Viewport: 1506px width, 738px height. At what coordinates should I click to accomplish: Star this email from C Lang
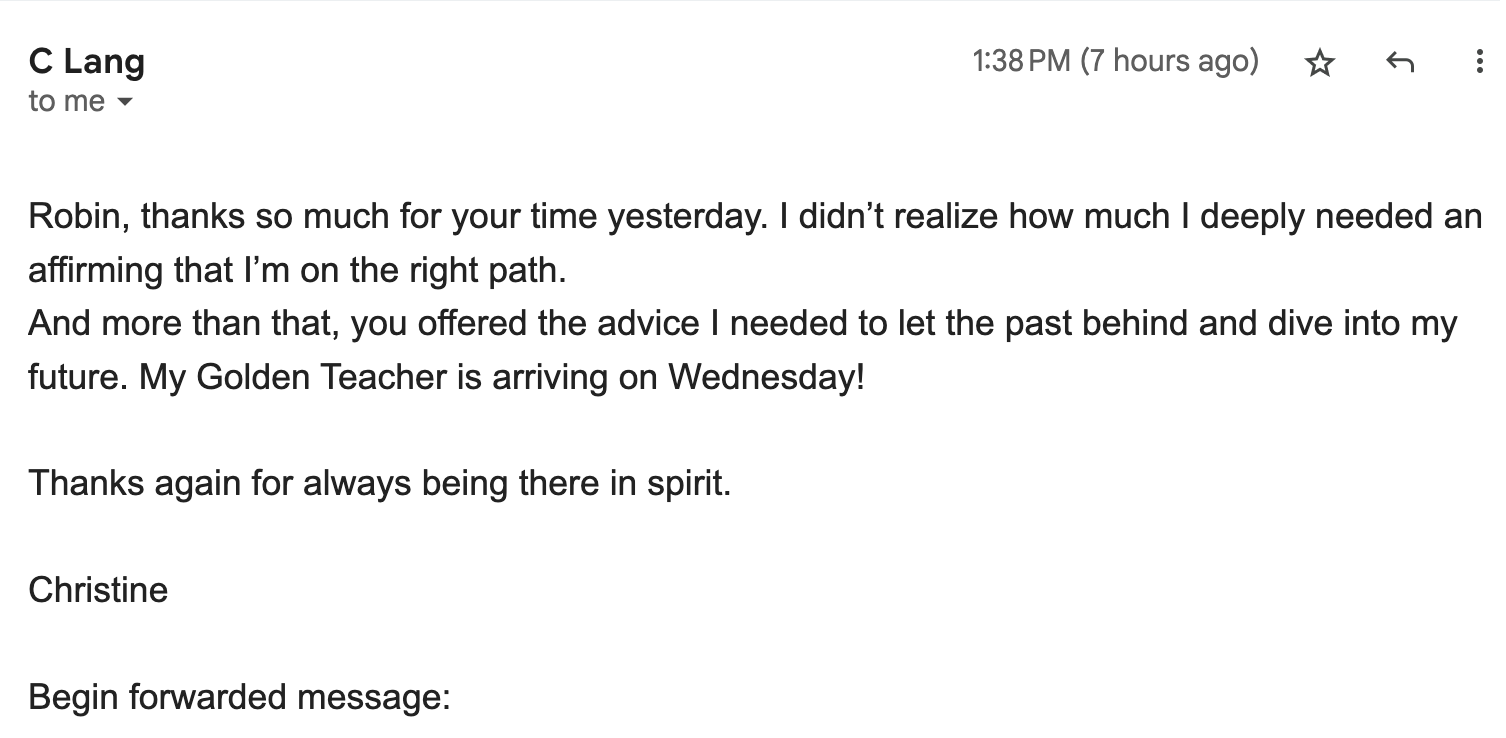coord(1320,63)
